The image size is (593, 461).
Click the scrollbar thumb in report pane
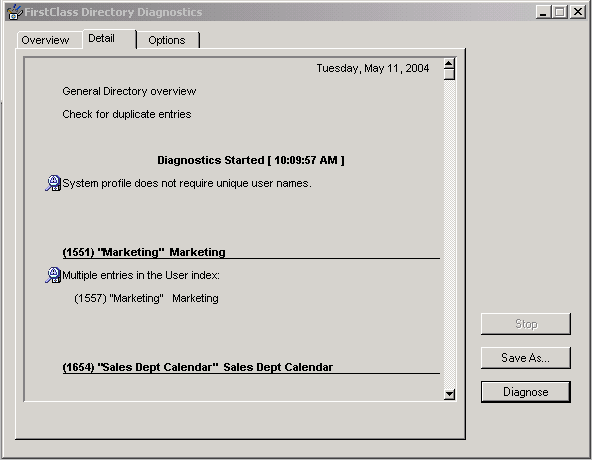click(449, 75)
